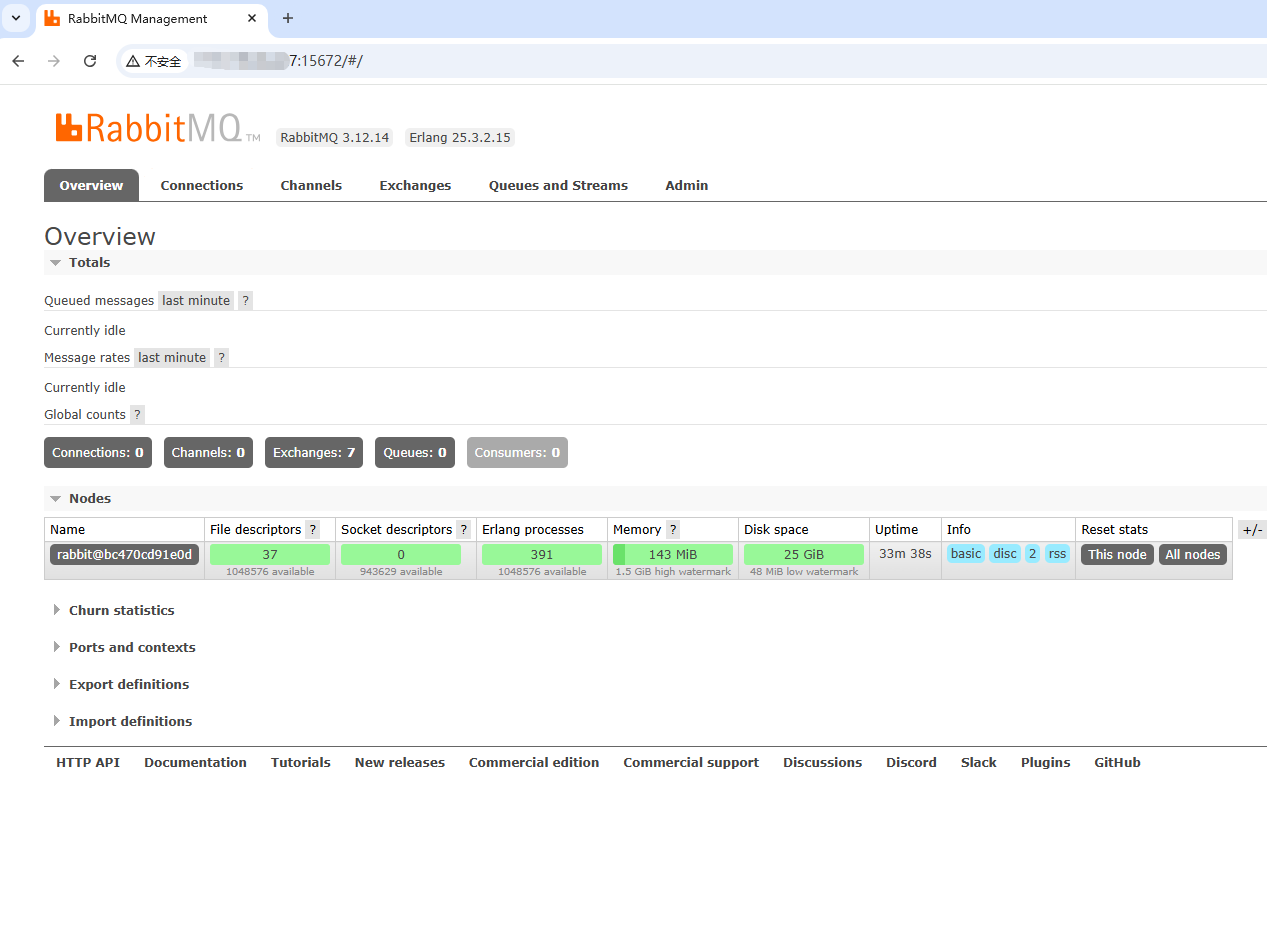Click the Connections: 0 count button
Image resolution: width=1267 pixels, height=950 pixels.
98,452
